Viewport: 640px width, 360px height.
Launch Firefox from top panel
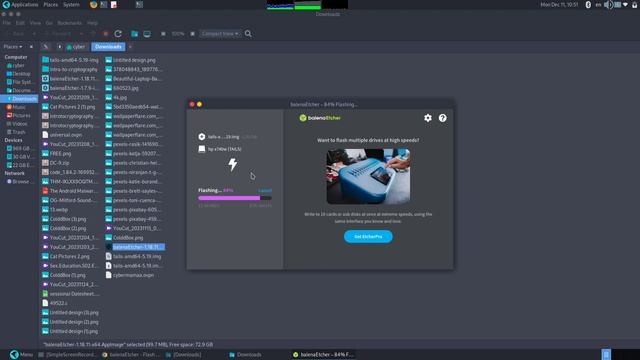[x=93, y=4]
